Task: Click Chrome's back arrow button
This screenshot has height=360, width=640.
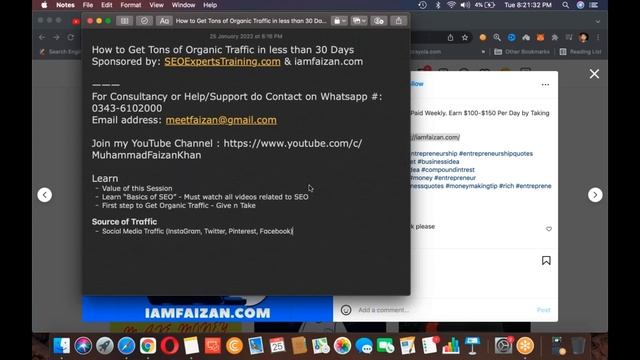Action: pyautogui.click(x=42, y=37)
